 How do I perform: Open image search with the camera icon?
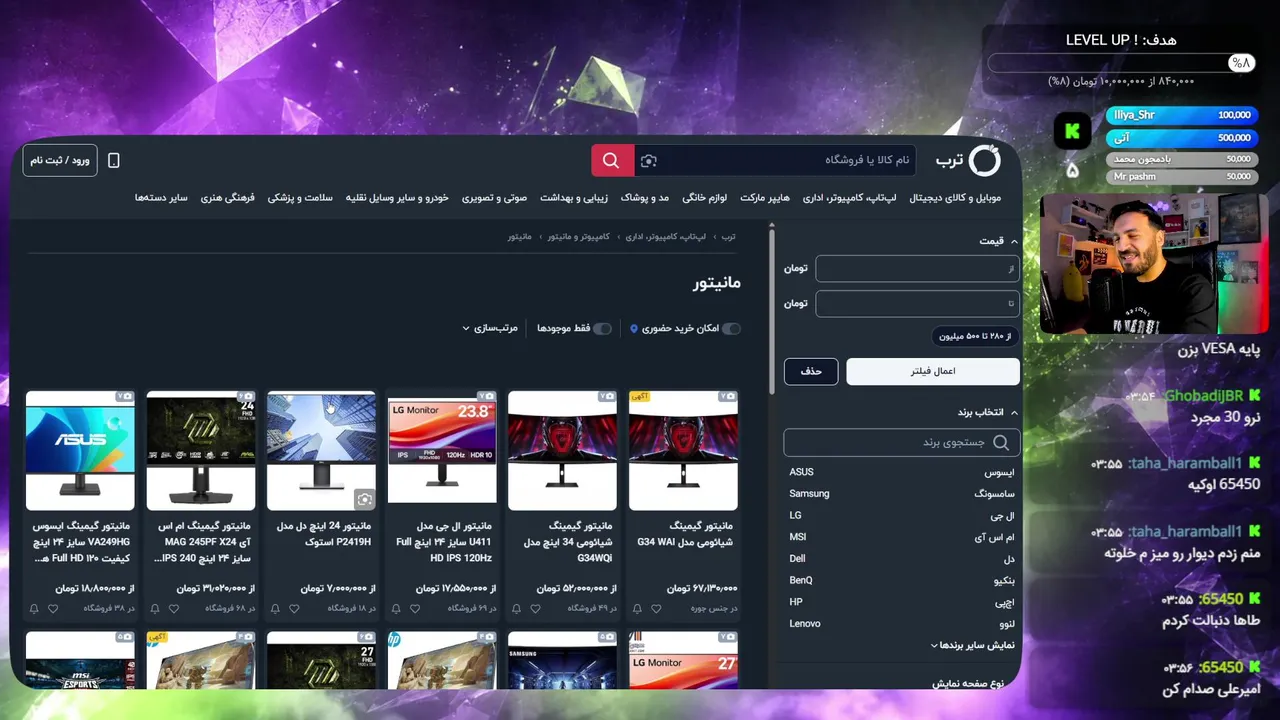coord(649,160)
